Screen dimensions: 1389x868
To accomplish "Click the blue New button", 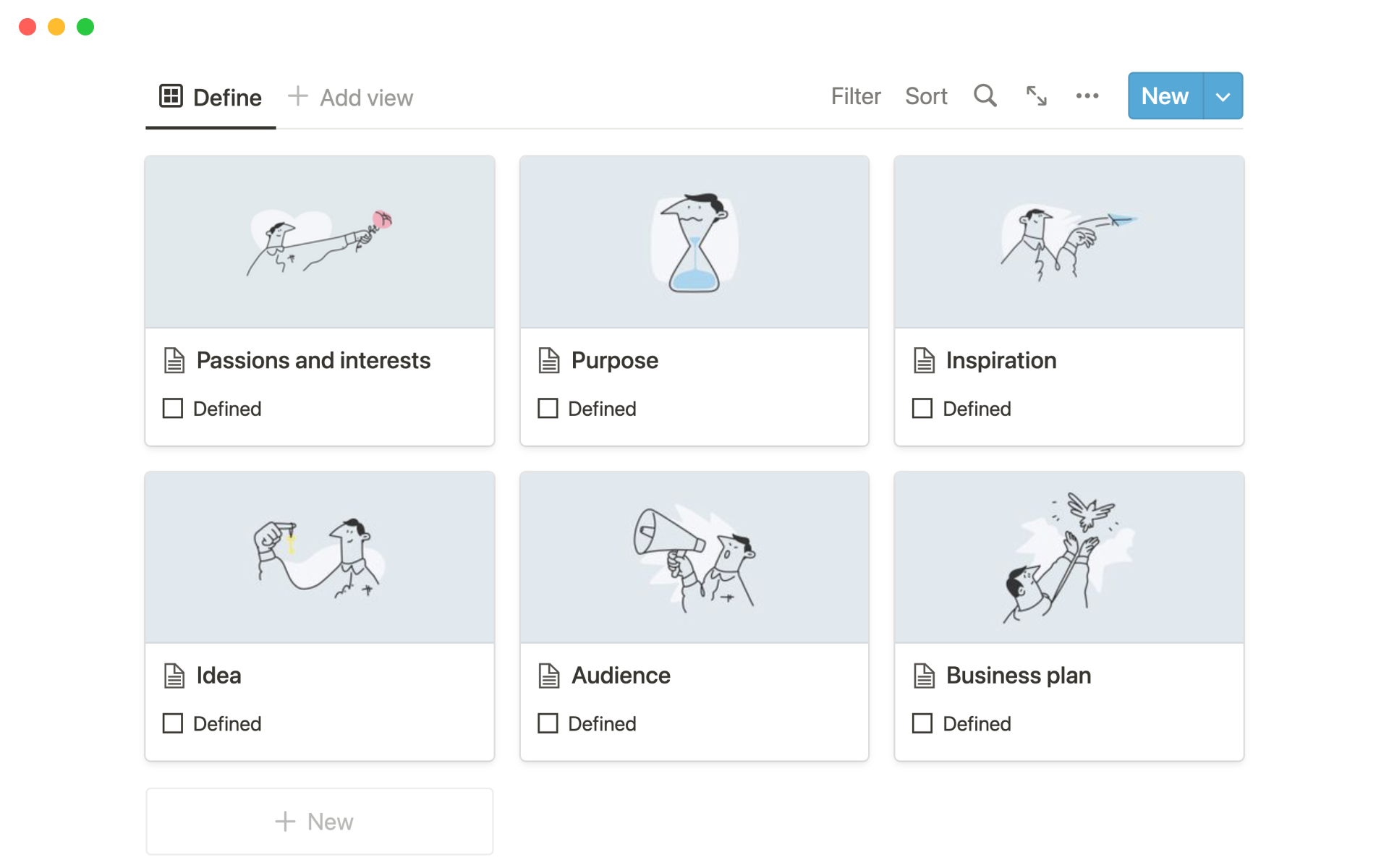I will point(1165,96).
